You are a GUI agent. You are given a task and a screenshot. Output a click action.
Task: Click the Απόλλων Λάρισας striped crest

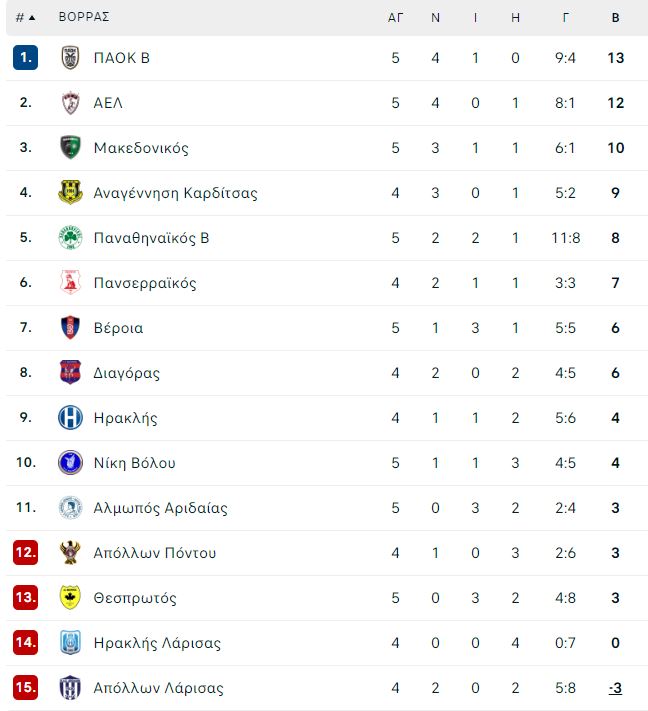(70, 687)
